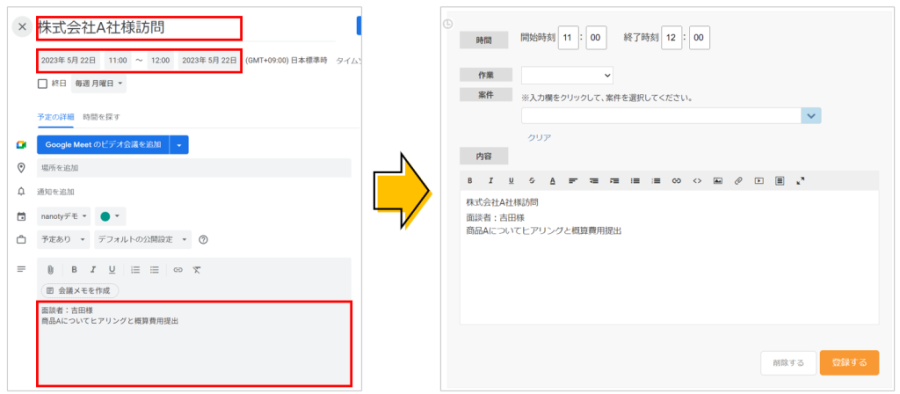This screenshot has height=394, width=900.
Task: Click the 開始時刻 minute field
Action: click(596, 38)
